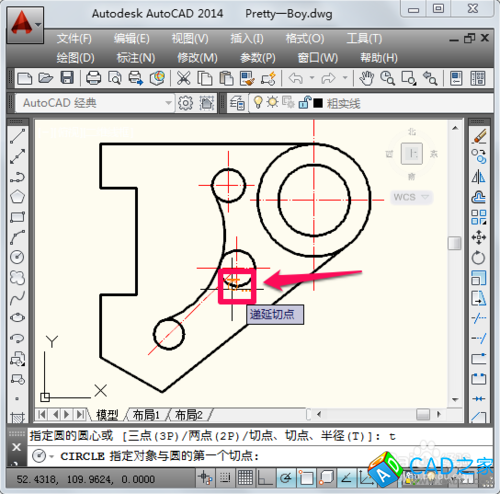Toggle grid display in status bar
The image size is (500, 494).
click(x=245, y=479)
